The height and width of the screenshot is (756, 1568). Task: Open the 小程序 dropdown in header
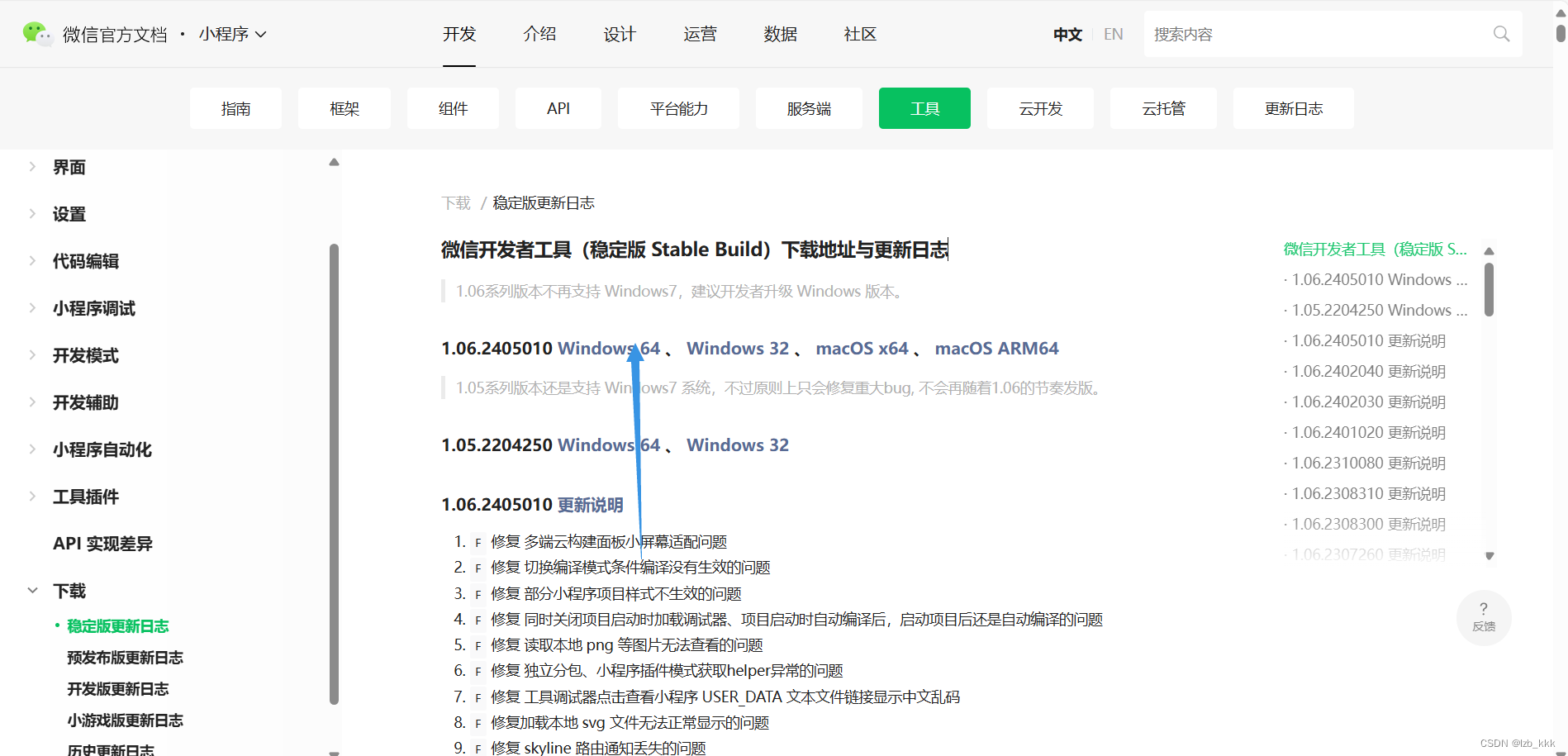click(232, 34)
